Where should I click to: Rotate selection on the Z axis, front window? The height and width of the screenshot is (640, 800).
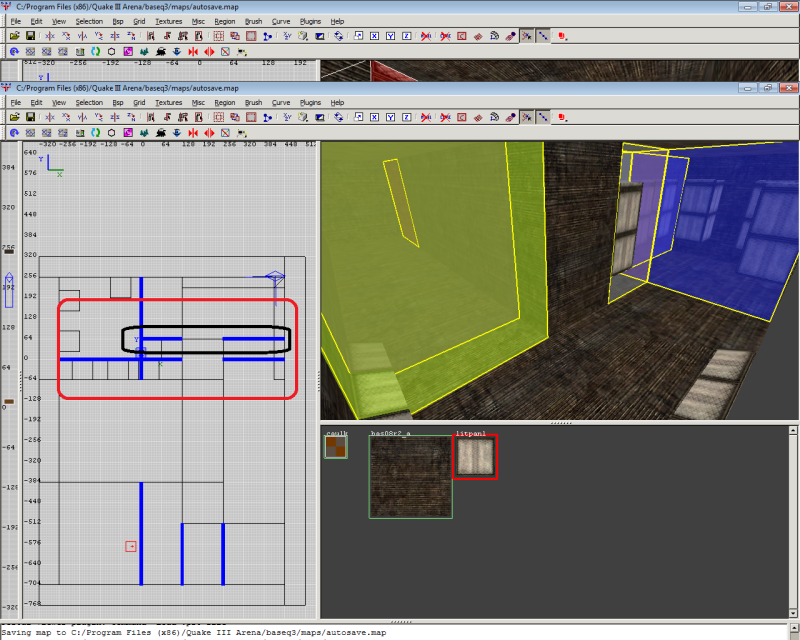point(132,117)
